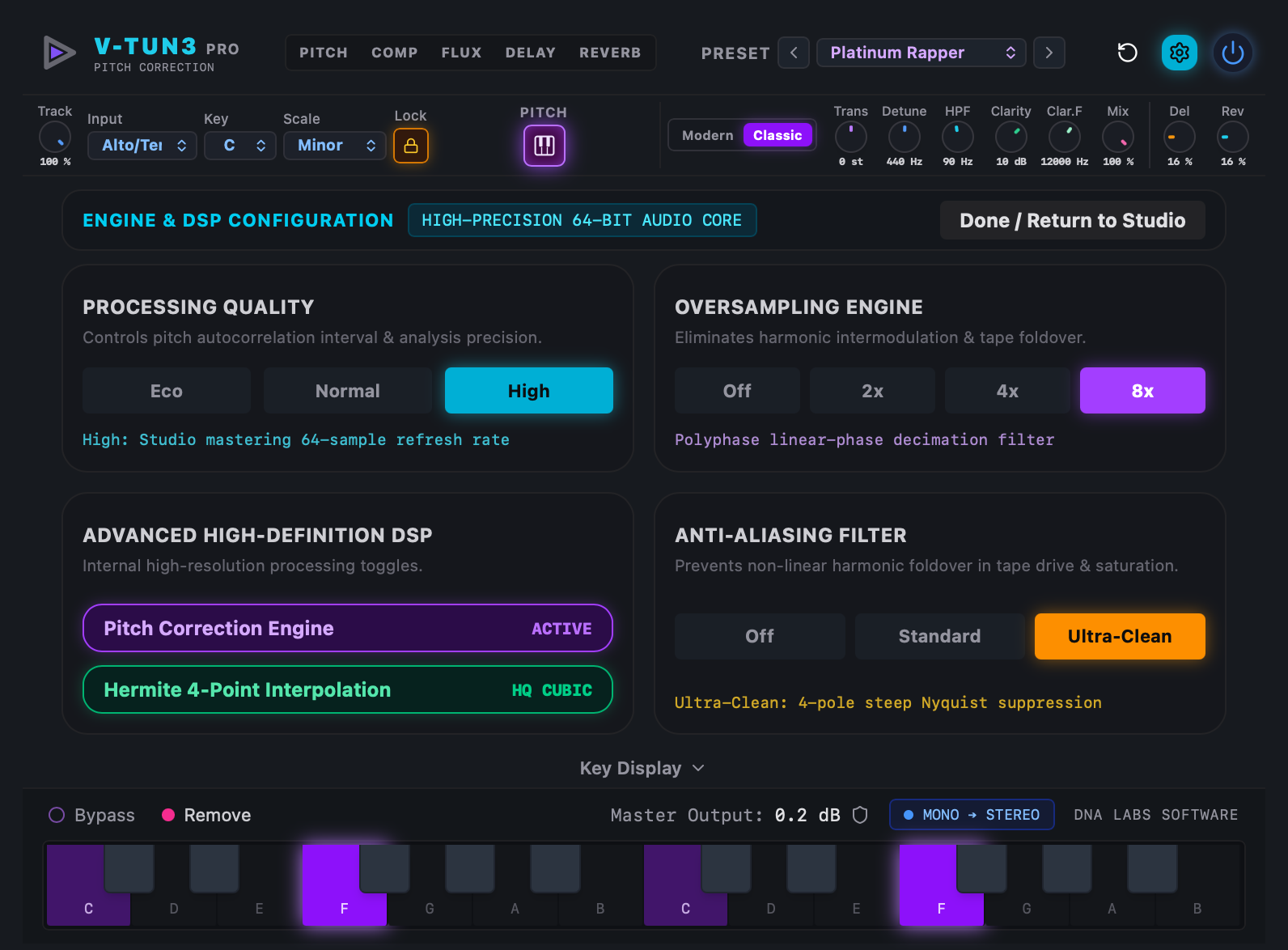Toggle Hermite 4-Point Interpolation
This screenshot has width=1288, height=950.
(348, 689)
